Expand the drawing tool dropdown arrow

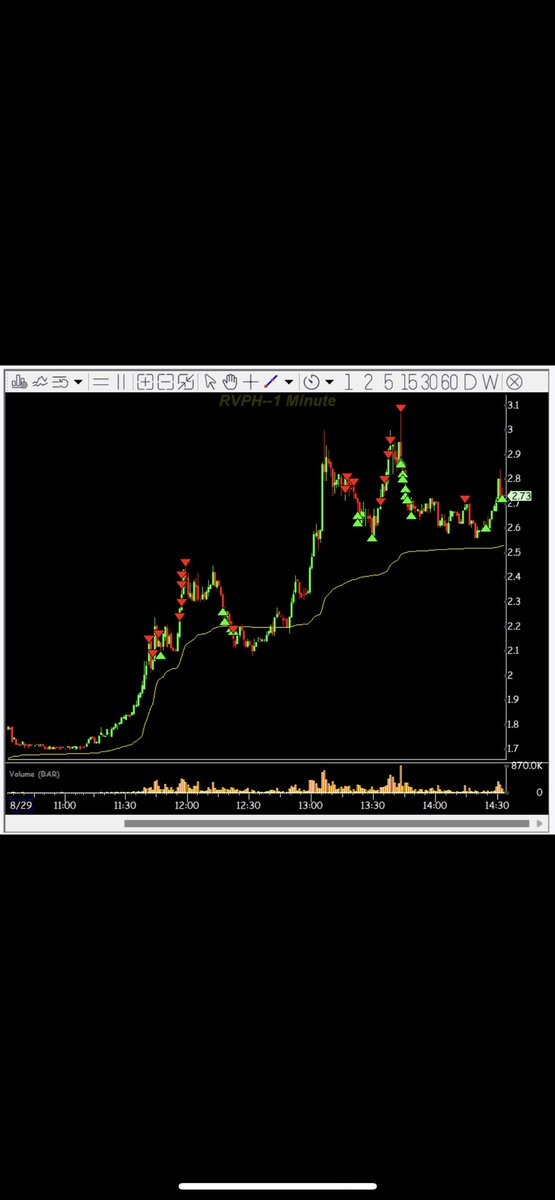pyautogui.click(x=289, y=382)
